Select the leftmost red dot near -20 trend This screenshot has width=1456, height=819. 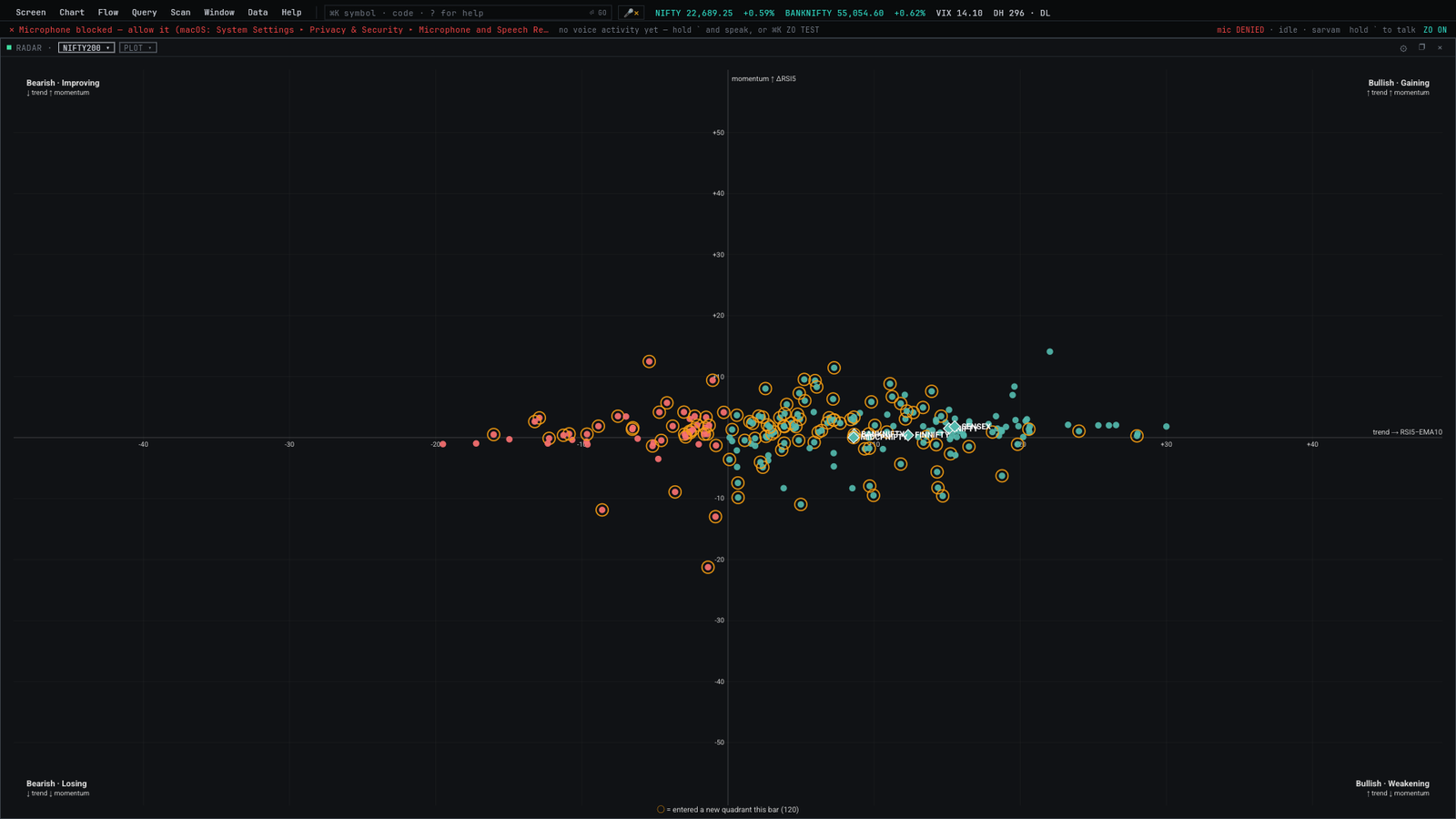coord(443,444)
